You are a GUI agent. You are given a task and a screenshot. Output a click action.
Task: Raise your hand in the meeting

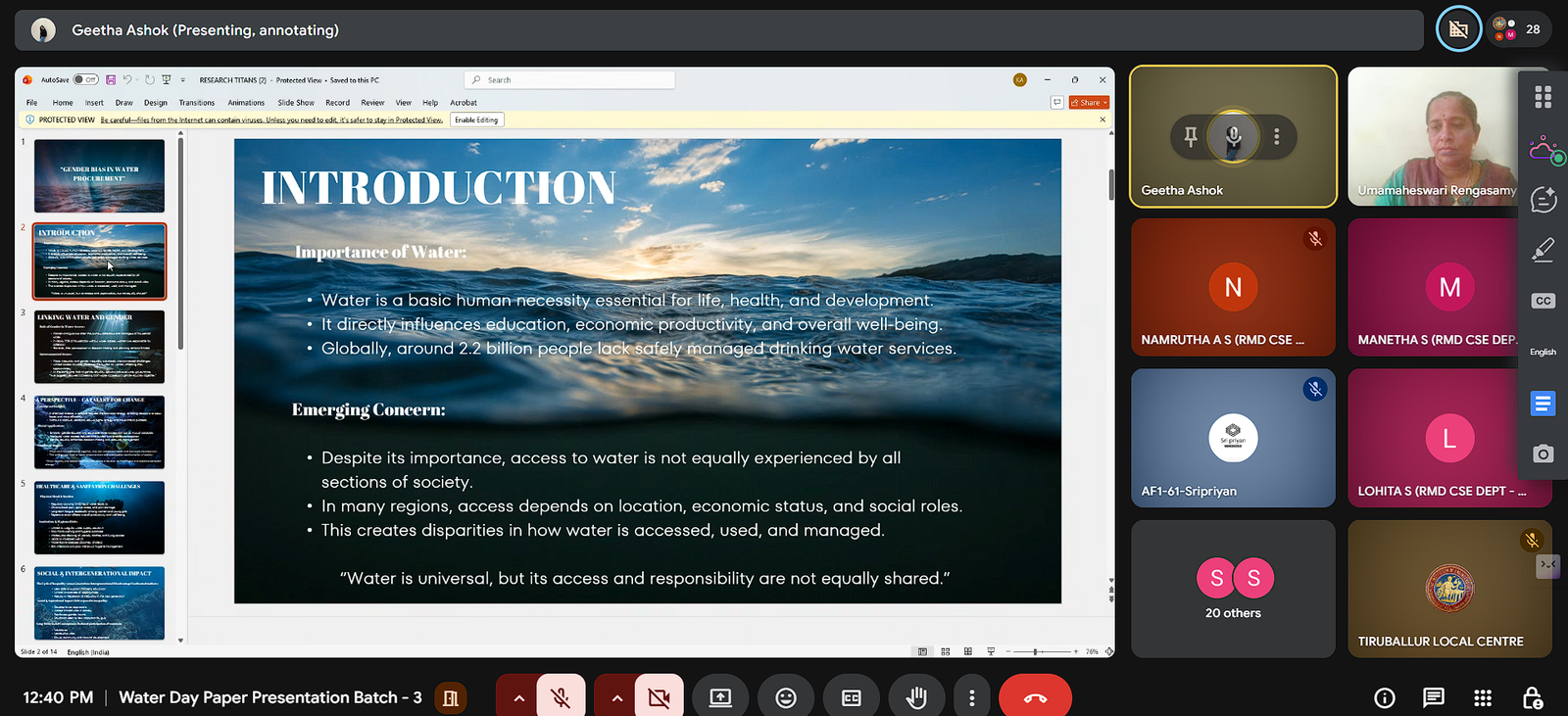click(x=916, y=697)
